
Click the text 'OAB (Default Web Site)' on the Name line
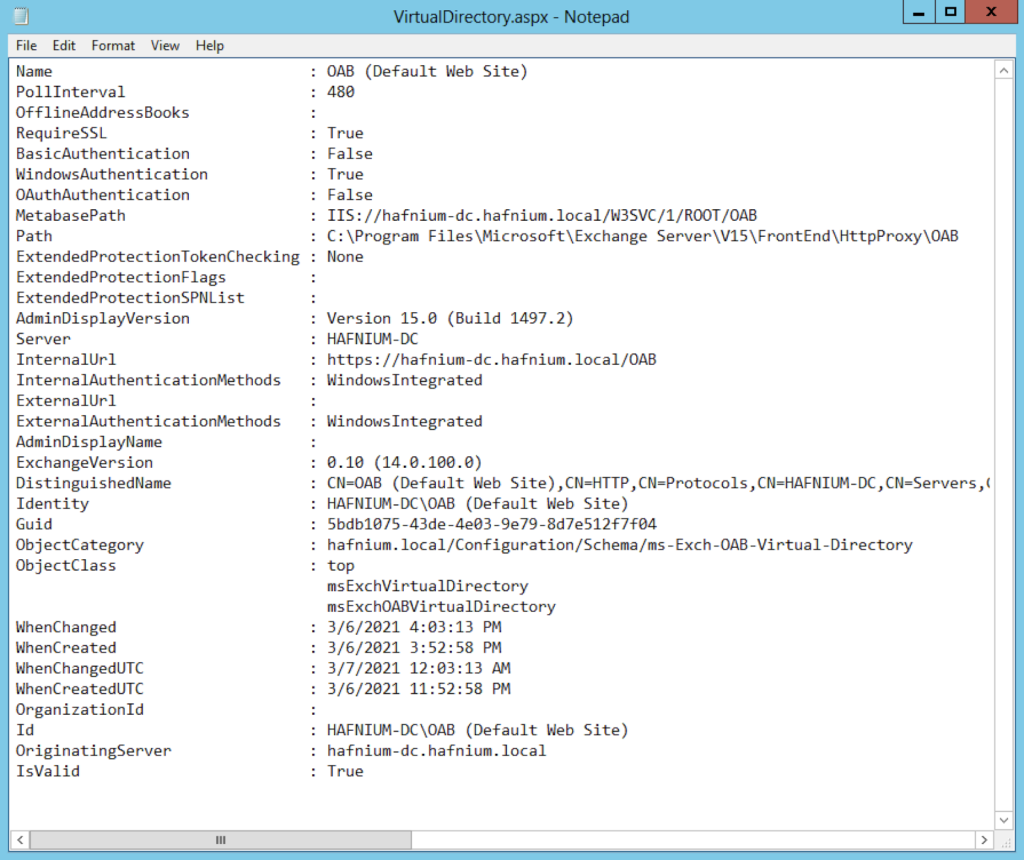click(427, 71)
